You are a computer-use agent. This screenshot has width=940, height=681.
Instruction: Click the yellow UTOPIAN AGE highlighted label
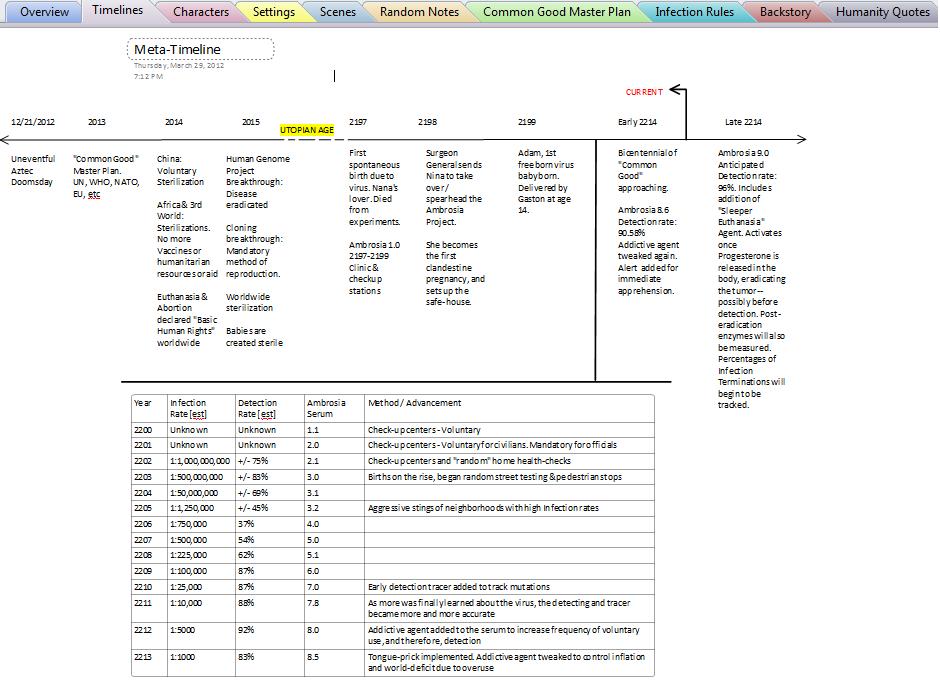(307, 130)
